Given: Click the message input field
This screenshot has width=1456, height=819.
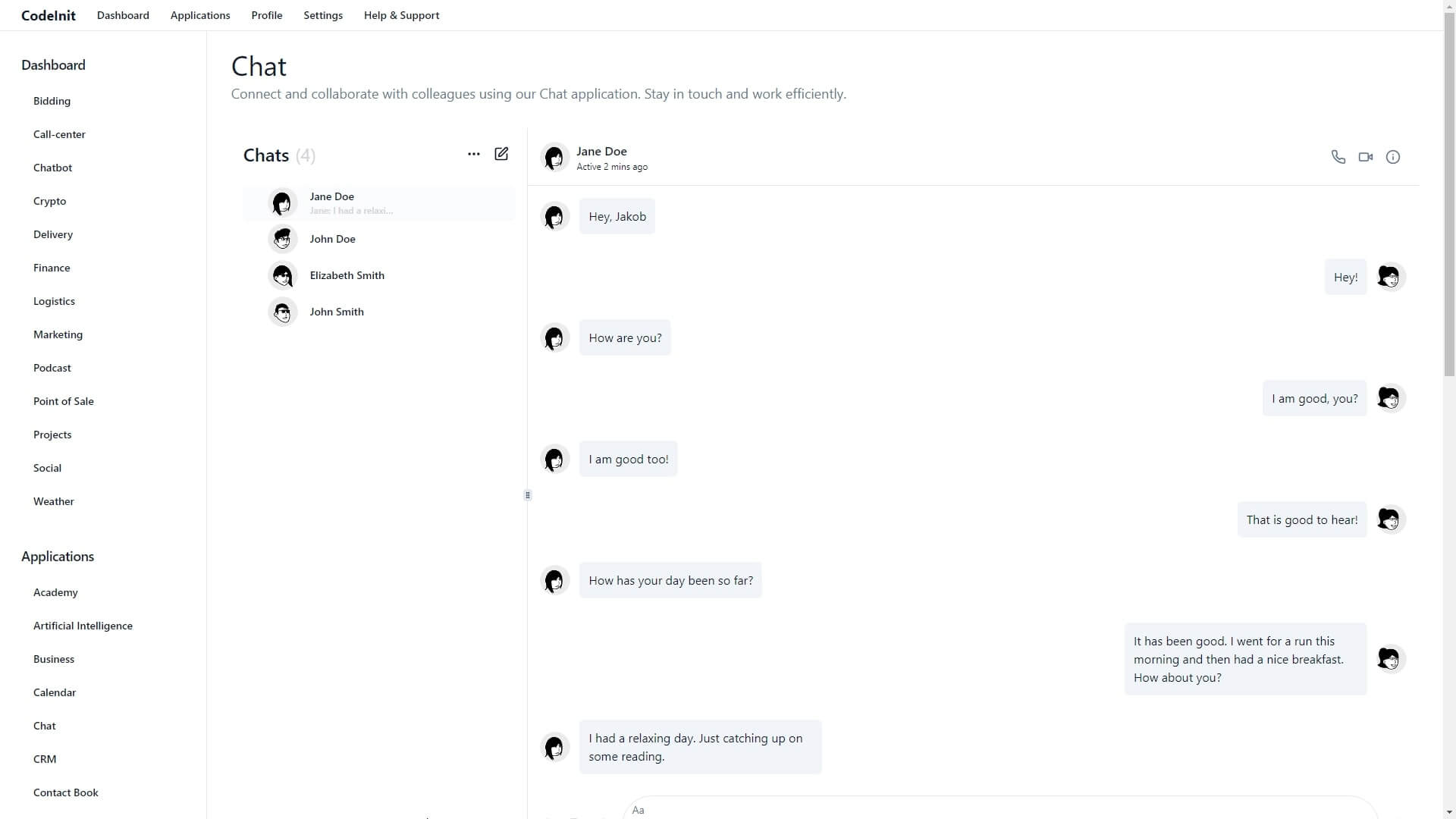Looking at the screenshot, I should (986, 810).
